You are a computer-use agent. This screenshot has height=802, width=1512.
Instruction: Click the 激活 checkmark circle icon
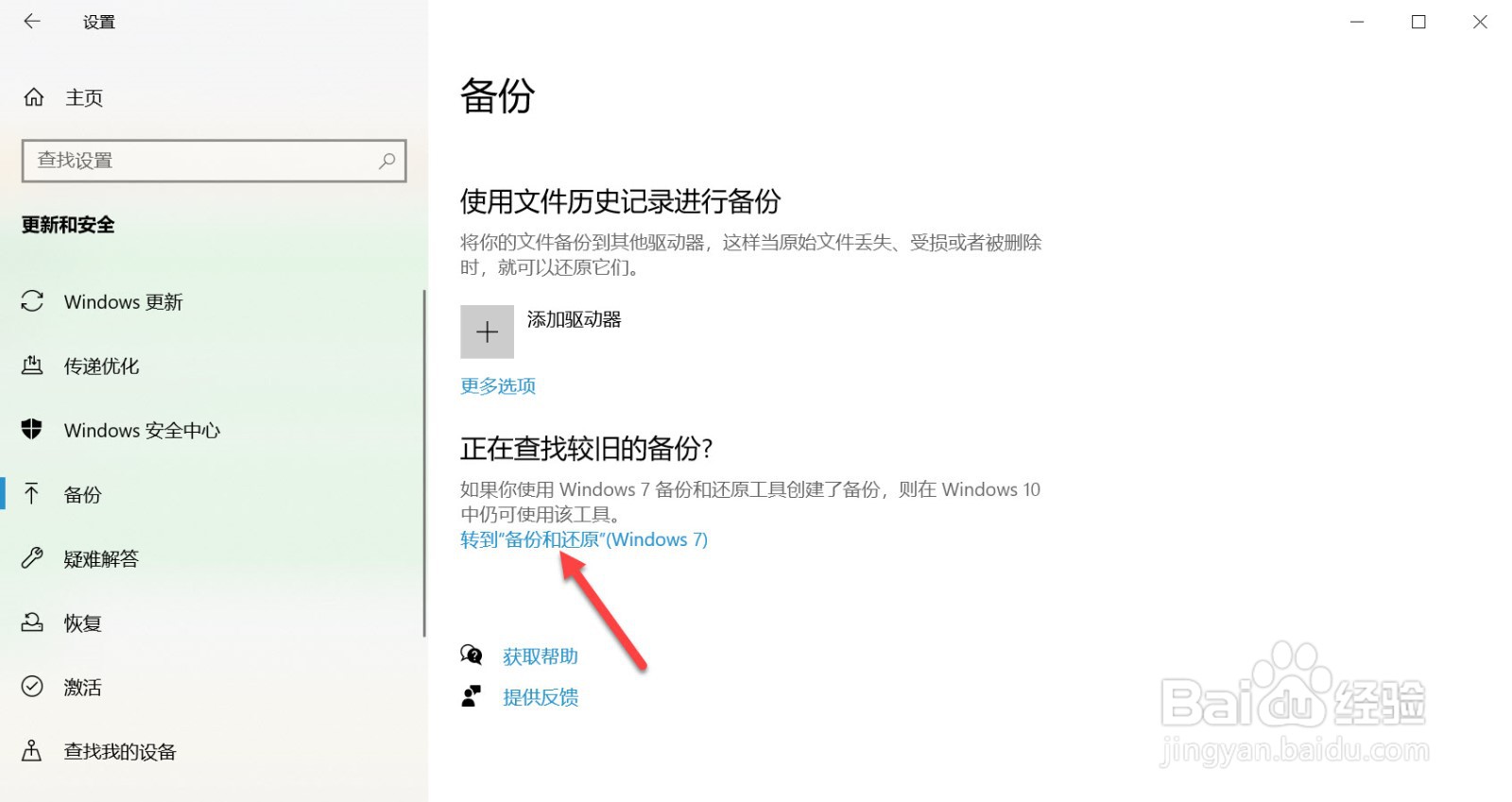(32, 687)
